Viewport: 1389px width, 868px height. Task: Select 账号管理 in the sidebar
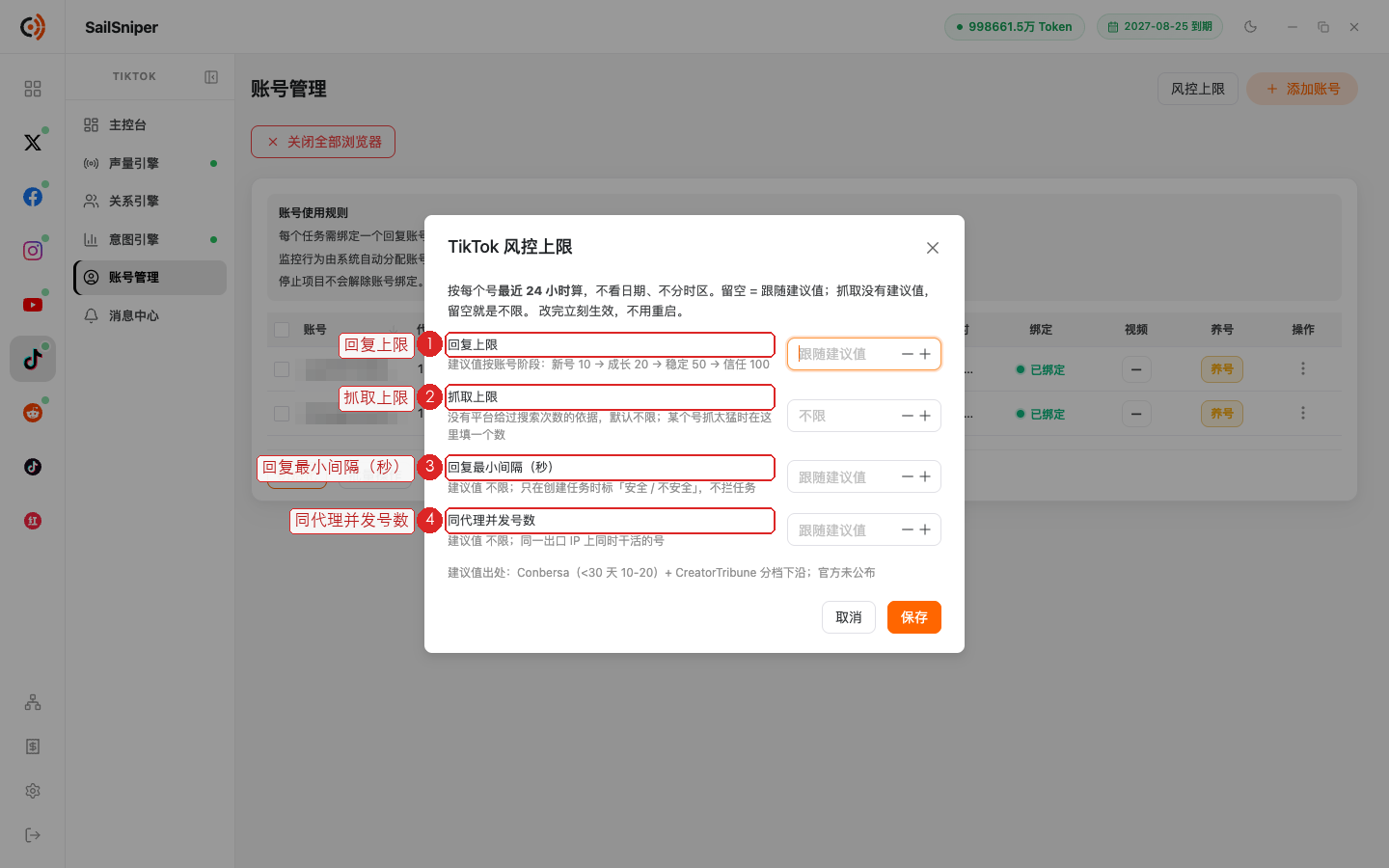[x=150, y=278]
